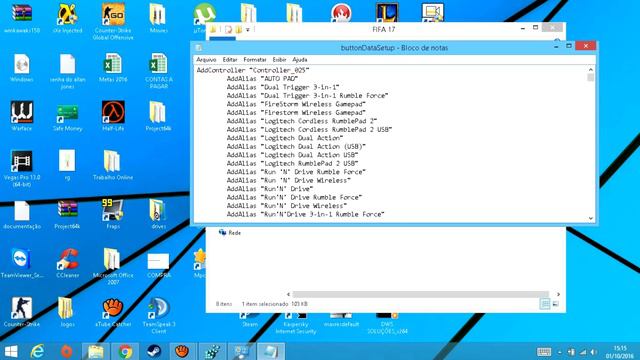Launch TeamSpeak 3 Client shortcut
640x360 pixels.
click(x=158, y=315)
